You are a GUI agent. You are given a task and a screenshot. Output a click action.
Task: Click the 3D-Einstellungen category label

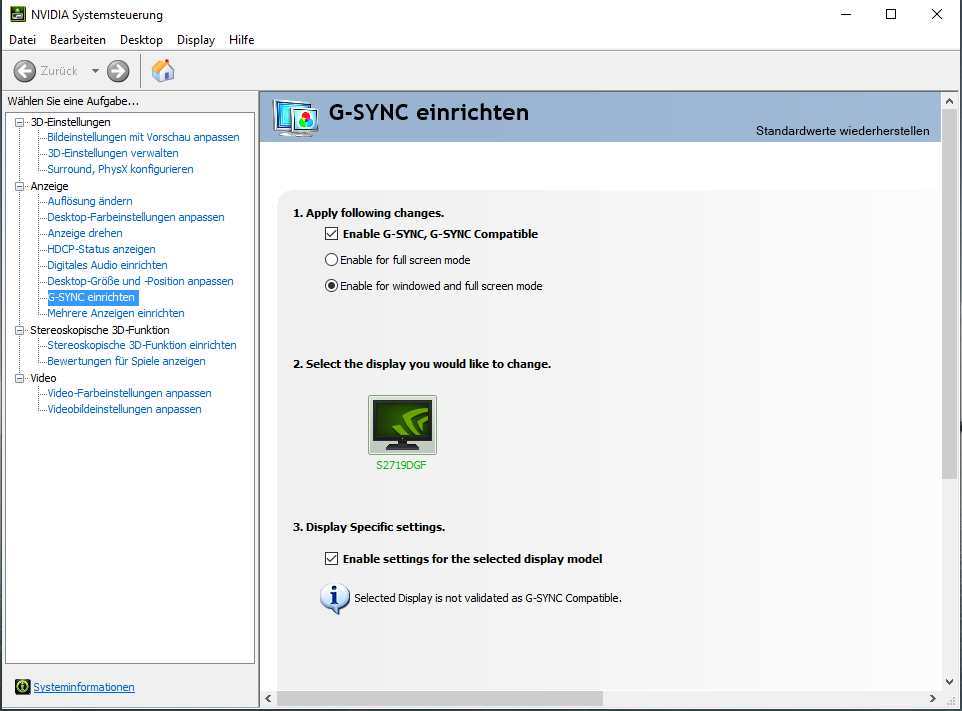click(x=71, y=122)
